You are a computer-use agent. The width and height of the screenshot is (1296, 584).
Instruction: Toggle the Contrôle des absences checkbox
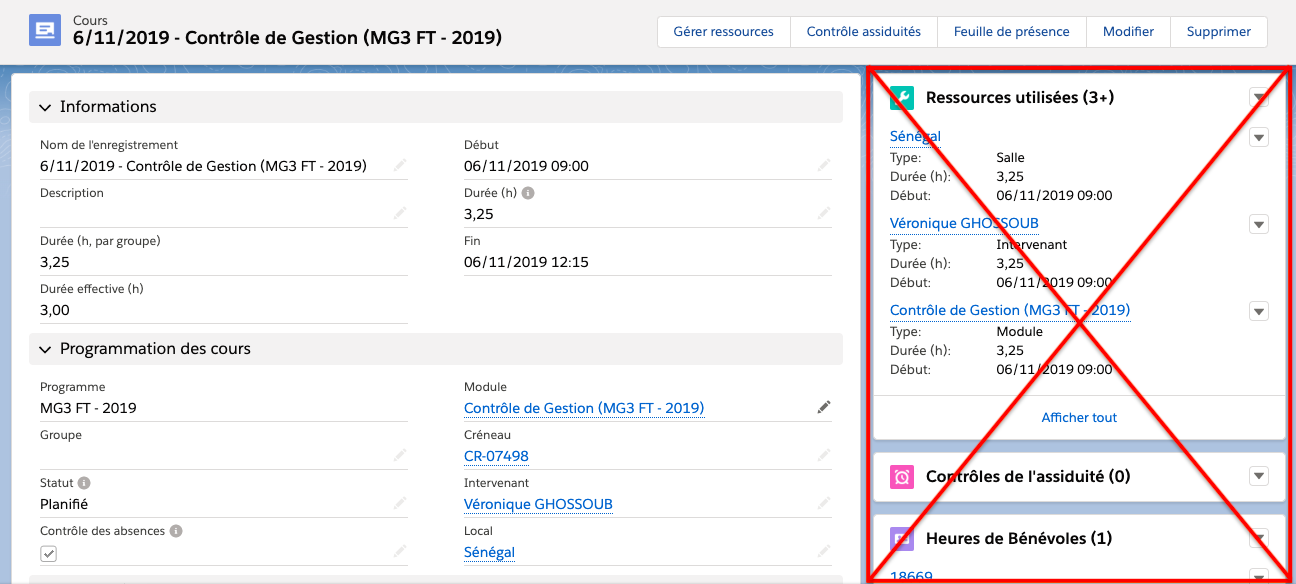pyautogui.click(x=49, y=554)
